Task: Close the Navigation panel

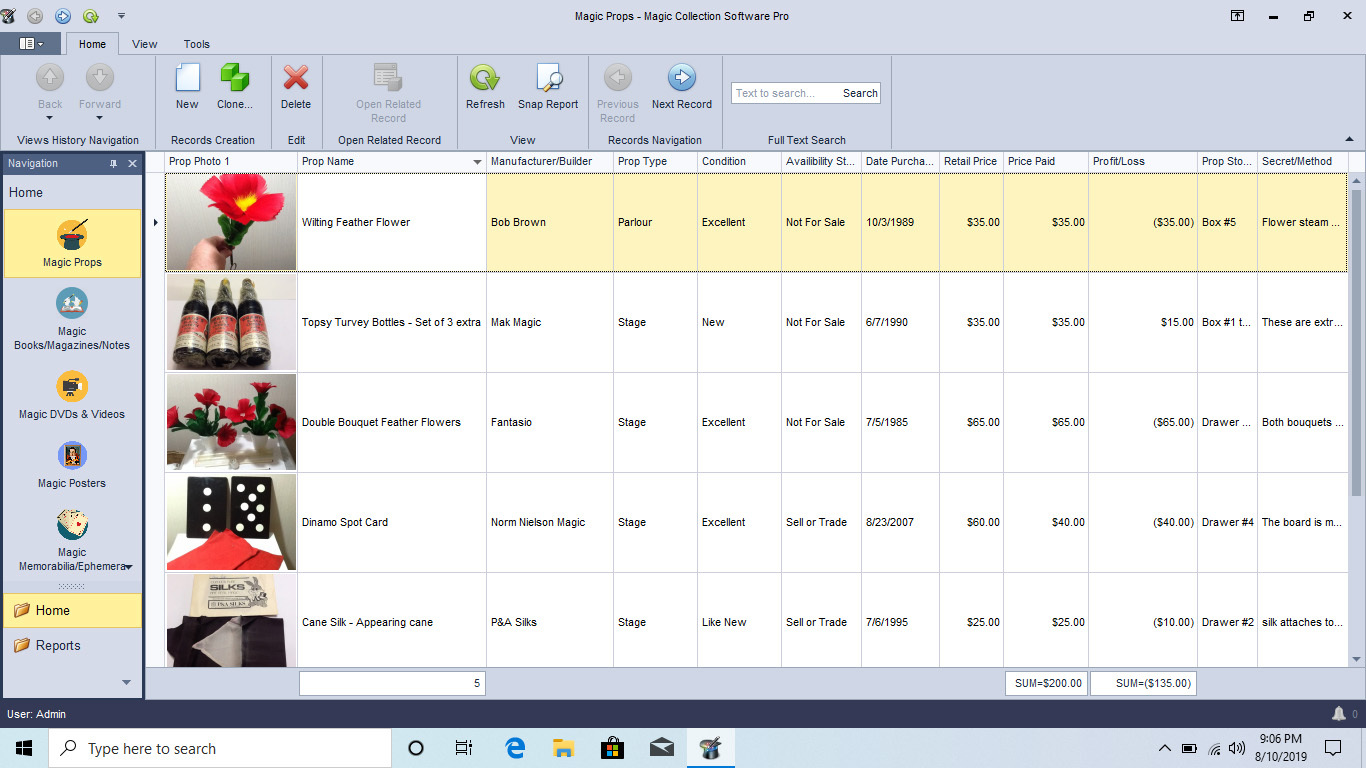Action: tap(132, 163)
